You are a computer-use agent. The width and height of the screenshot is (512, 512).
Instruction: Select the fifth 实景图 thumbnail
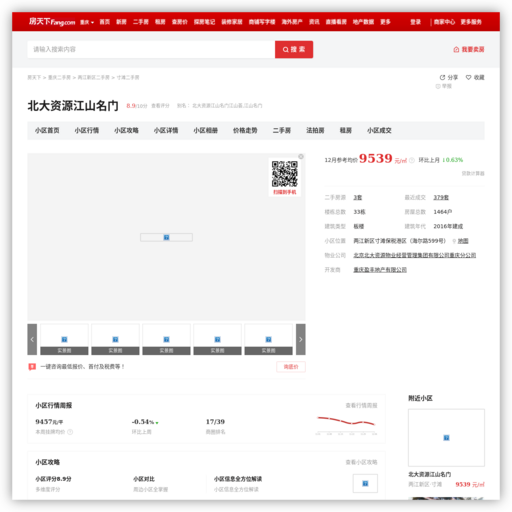click(269, 339)
